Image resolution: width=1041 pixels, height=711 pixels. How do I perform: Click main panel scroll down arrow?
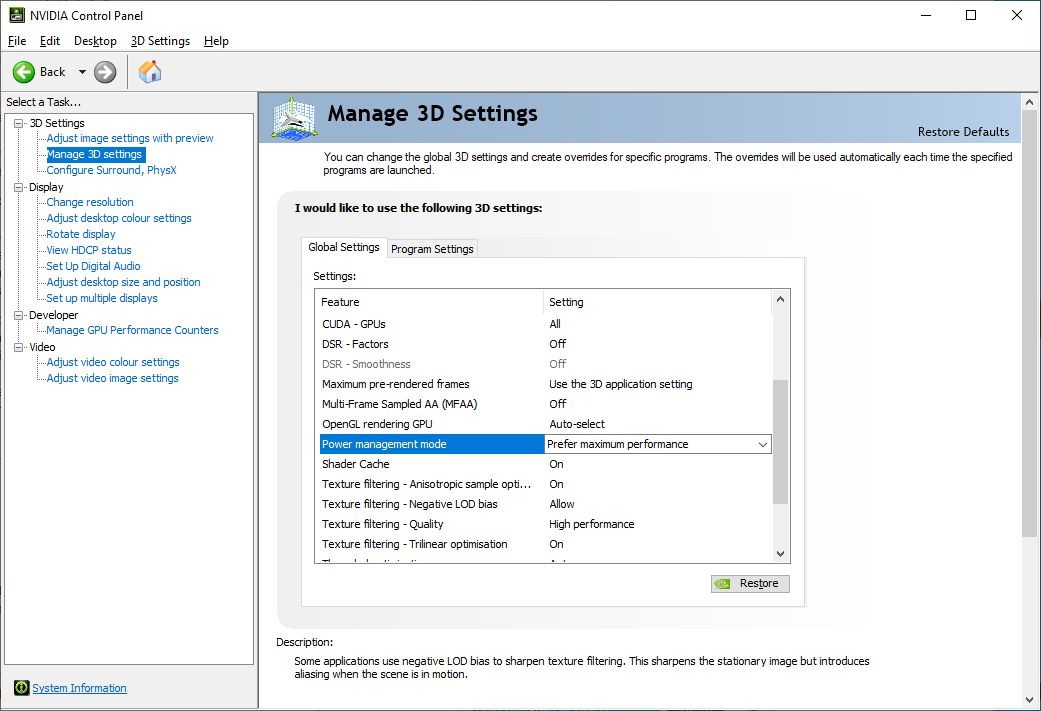tap(1030, 700)
